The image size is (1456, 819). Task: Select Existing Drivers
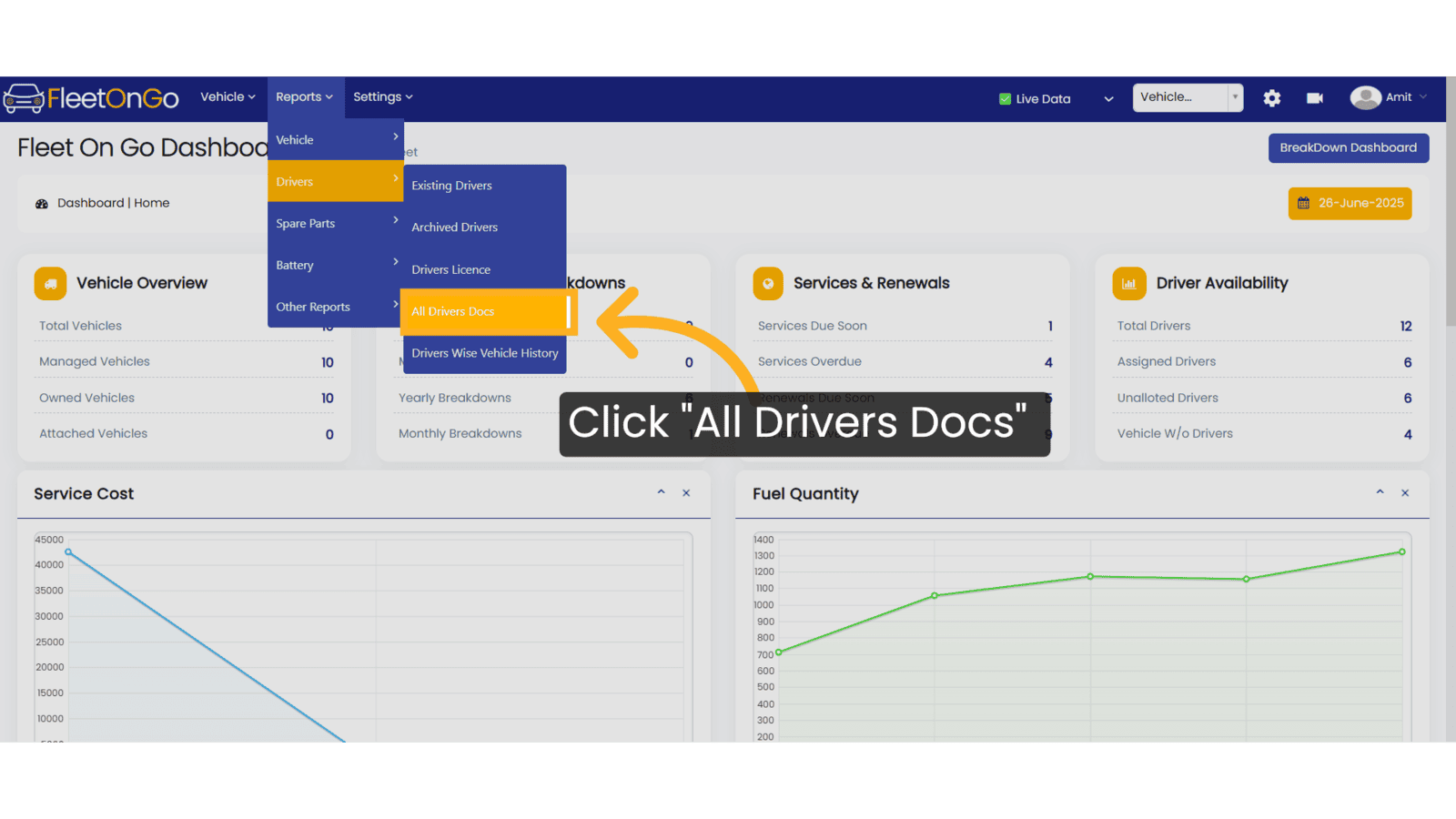pos(484,186)
